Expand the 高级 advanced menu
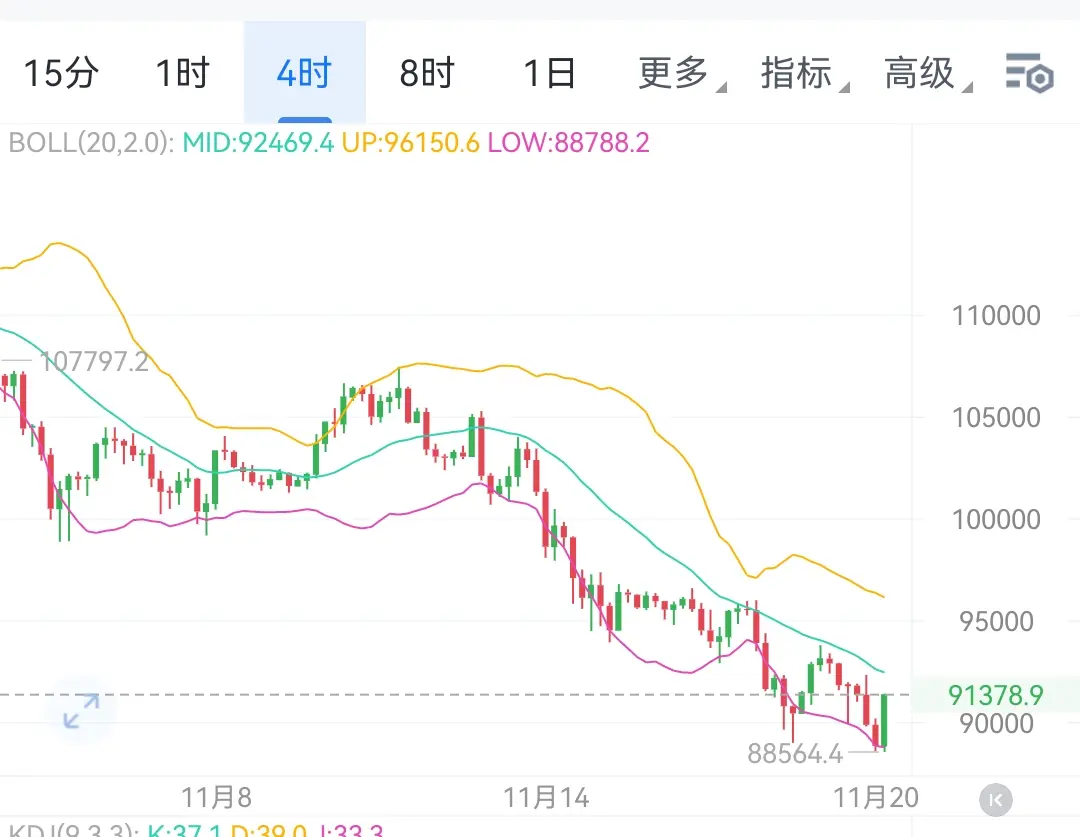This screenshot has height=837, width=1080. (927, 72)
